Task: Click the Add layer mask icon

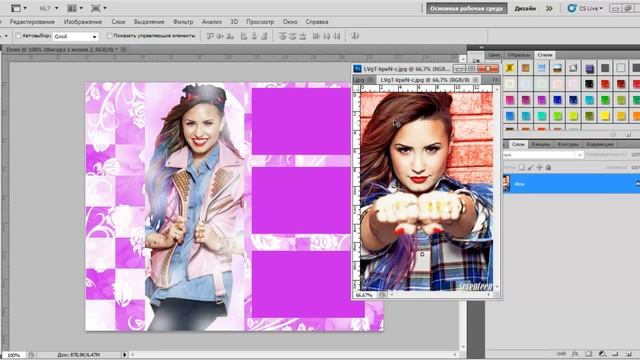Action: pyautogui.click(x=588, y=354)
